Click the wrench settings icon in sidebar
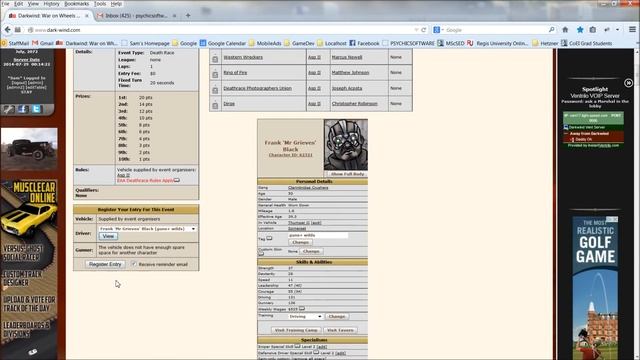The height and width of the screenshot is (360, 640). point(9,109)
